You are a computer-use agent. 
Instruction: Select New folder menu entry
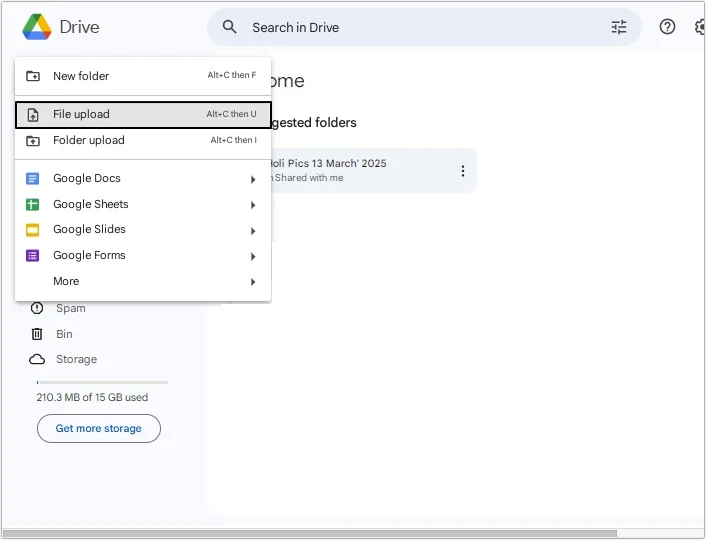tap(143, 76)
